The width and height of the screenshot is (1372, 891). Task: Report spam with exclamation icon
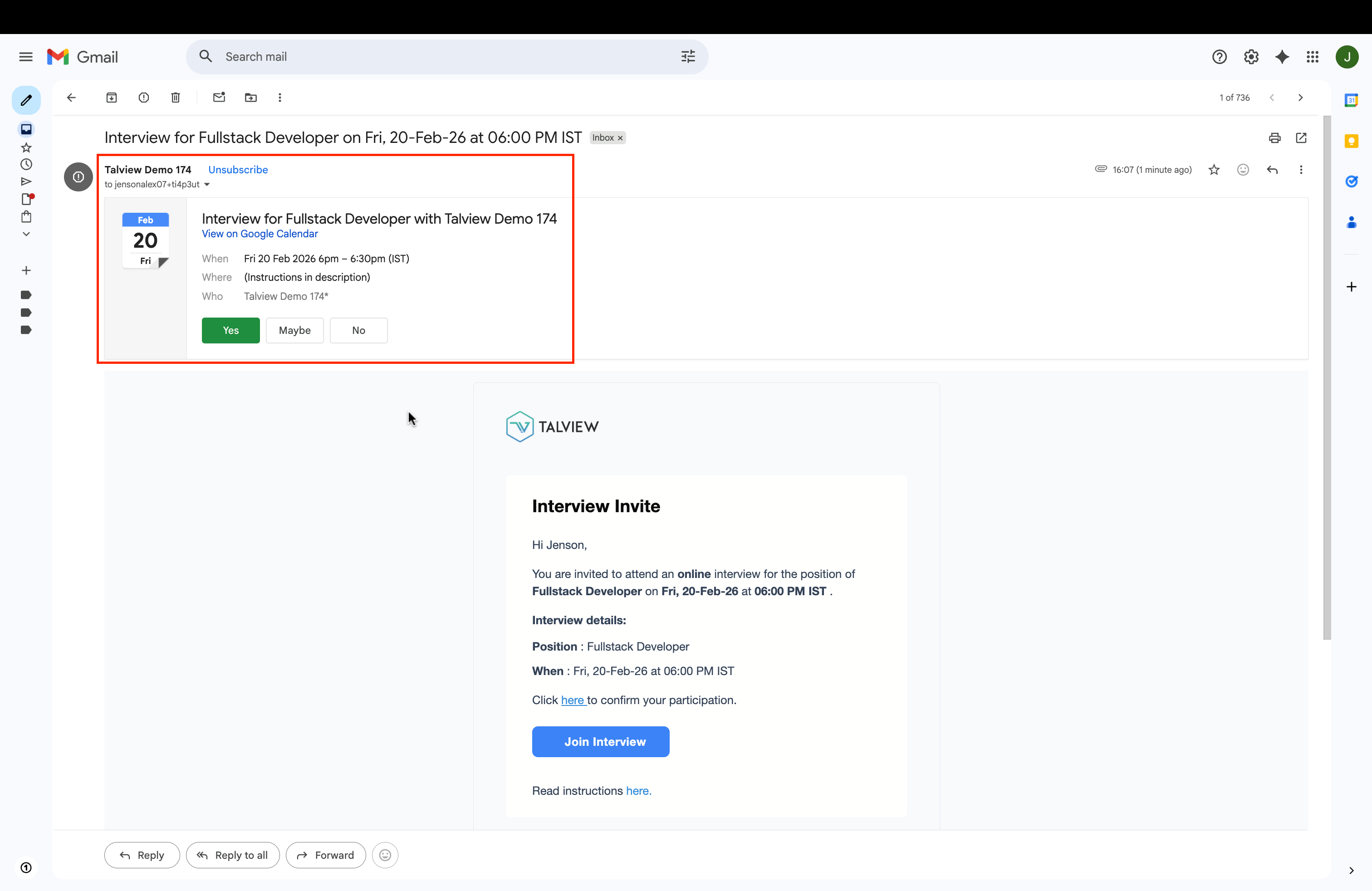143,98
